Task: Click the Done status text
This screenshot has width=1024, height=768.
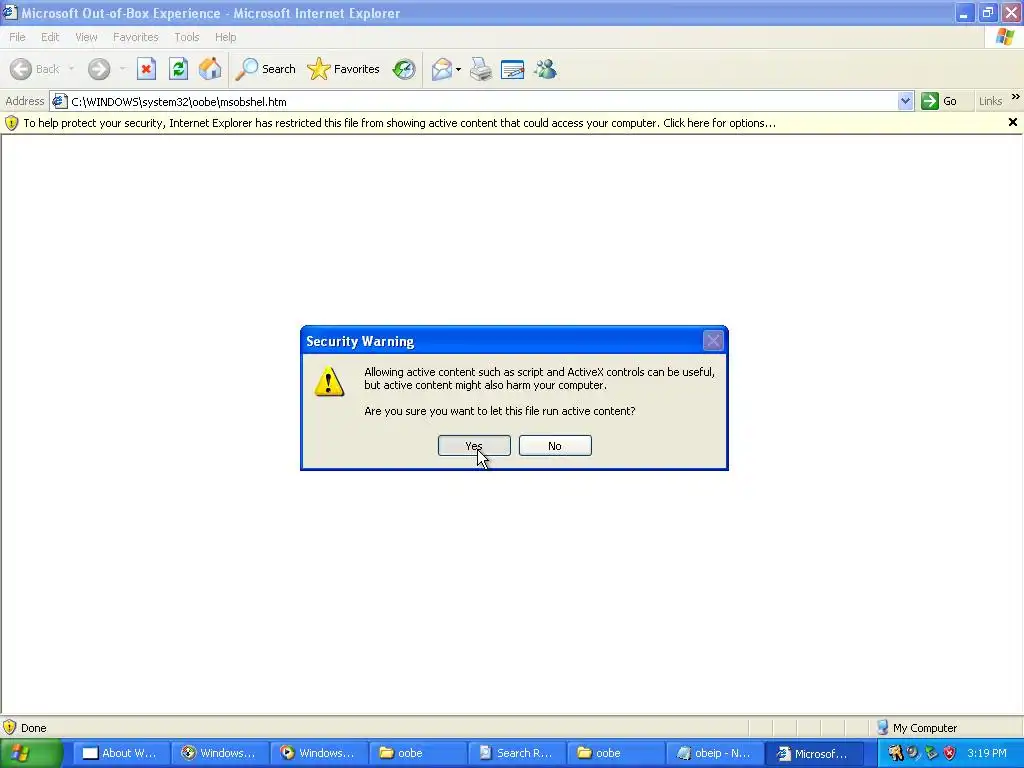Action: pyautogui.click(x=33, y=728)
